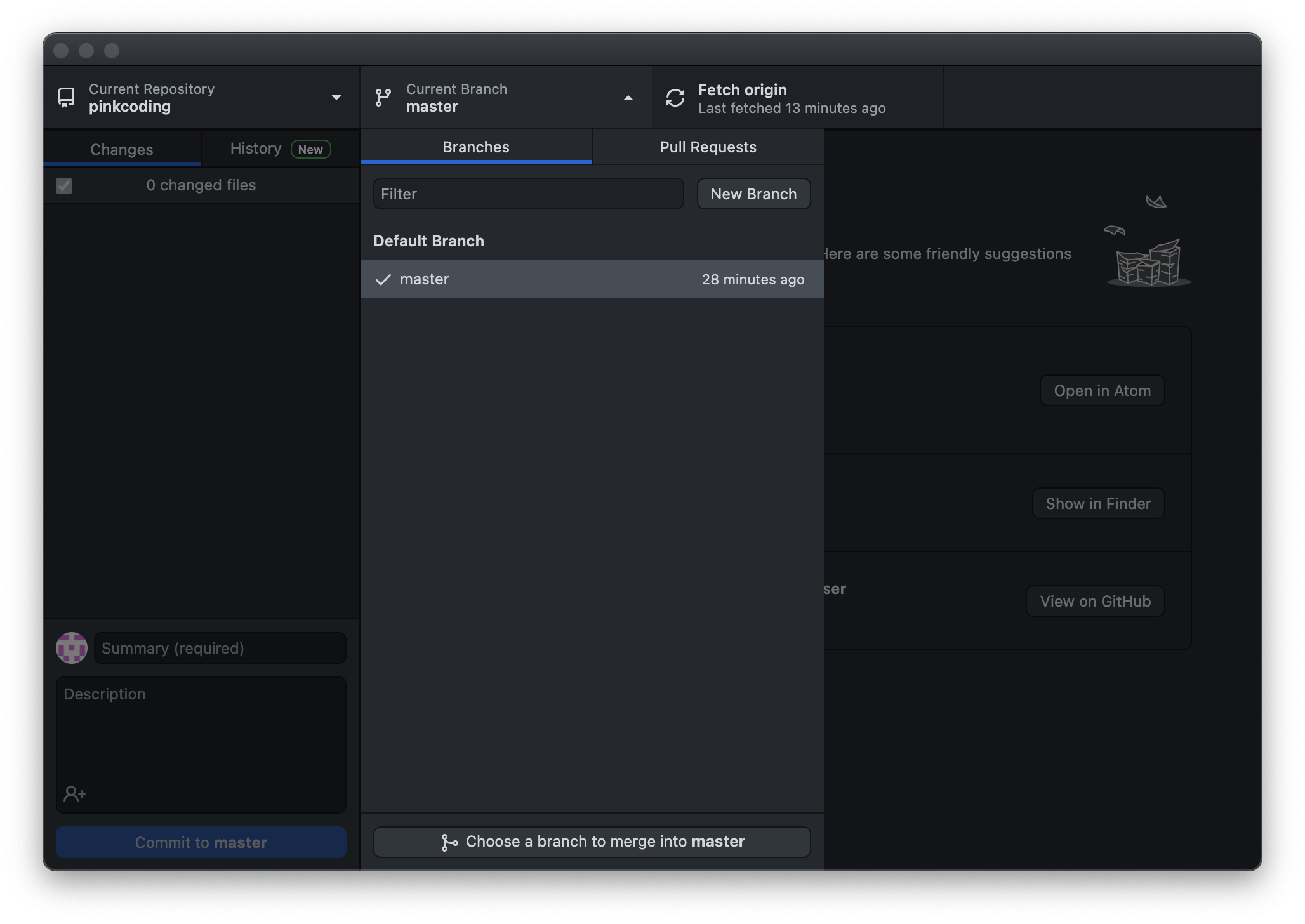Click the user avatar beside Summary field
The height and width of the screenshot is (924, 1305).
point(72,648)
